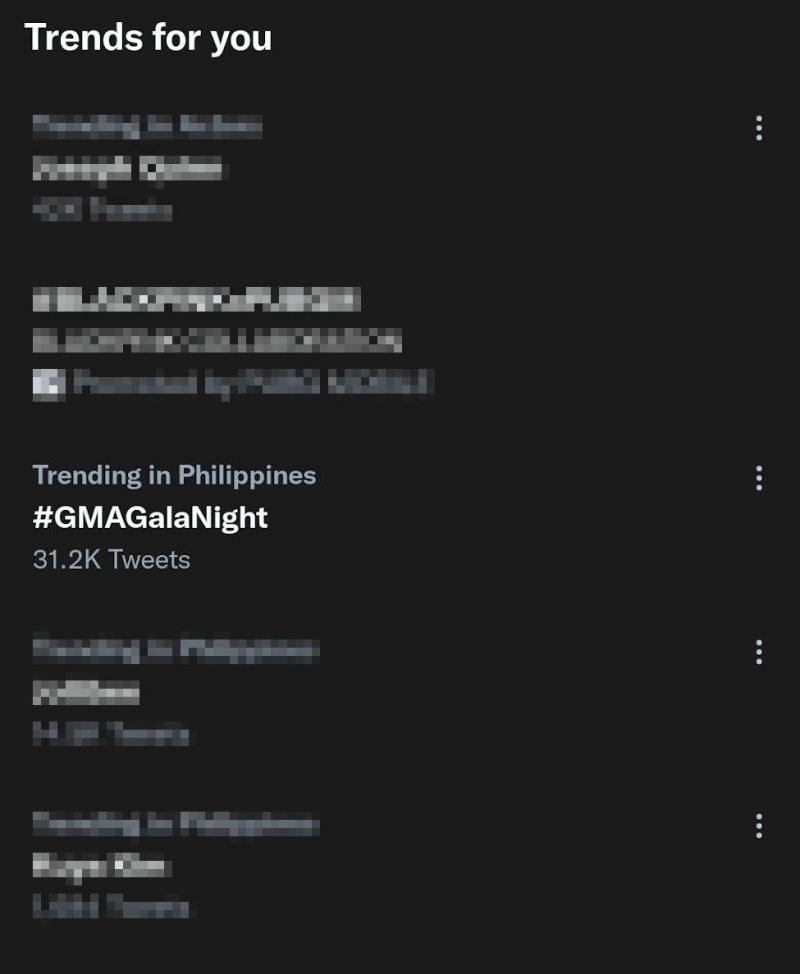Click the blurred category line of the last trend
Image resolution: width=800 pixels, height=974 pixels.
(175, 825)
